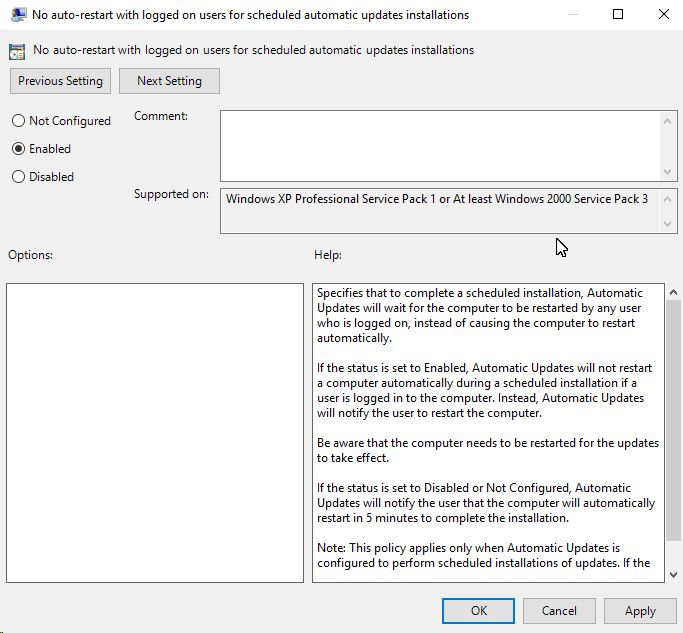The image size is (683, 633).
Task: Click the Comment box scroll up arrow
Action: click(667, 122)
